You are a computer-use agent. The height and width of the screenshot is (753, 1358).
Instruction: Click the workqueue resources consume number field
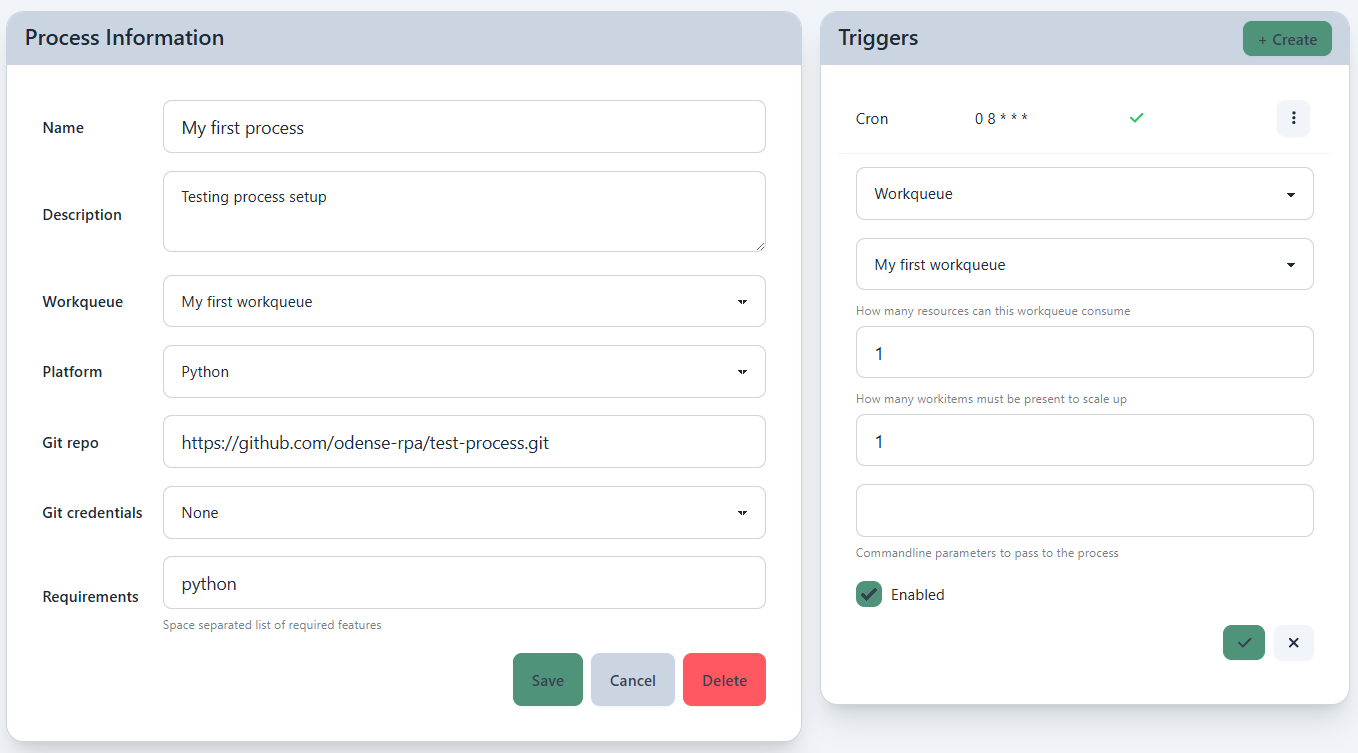[1084, 352]
